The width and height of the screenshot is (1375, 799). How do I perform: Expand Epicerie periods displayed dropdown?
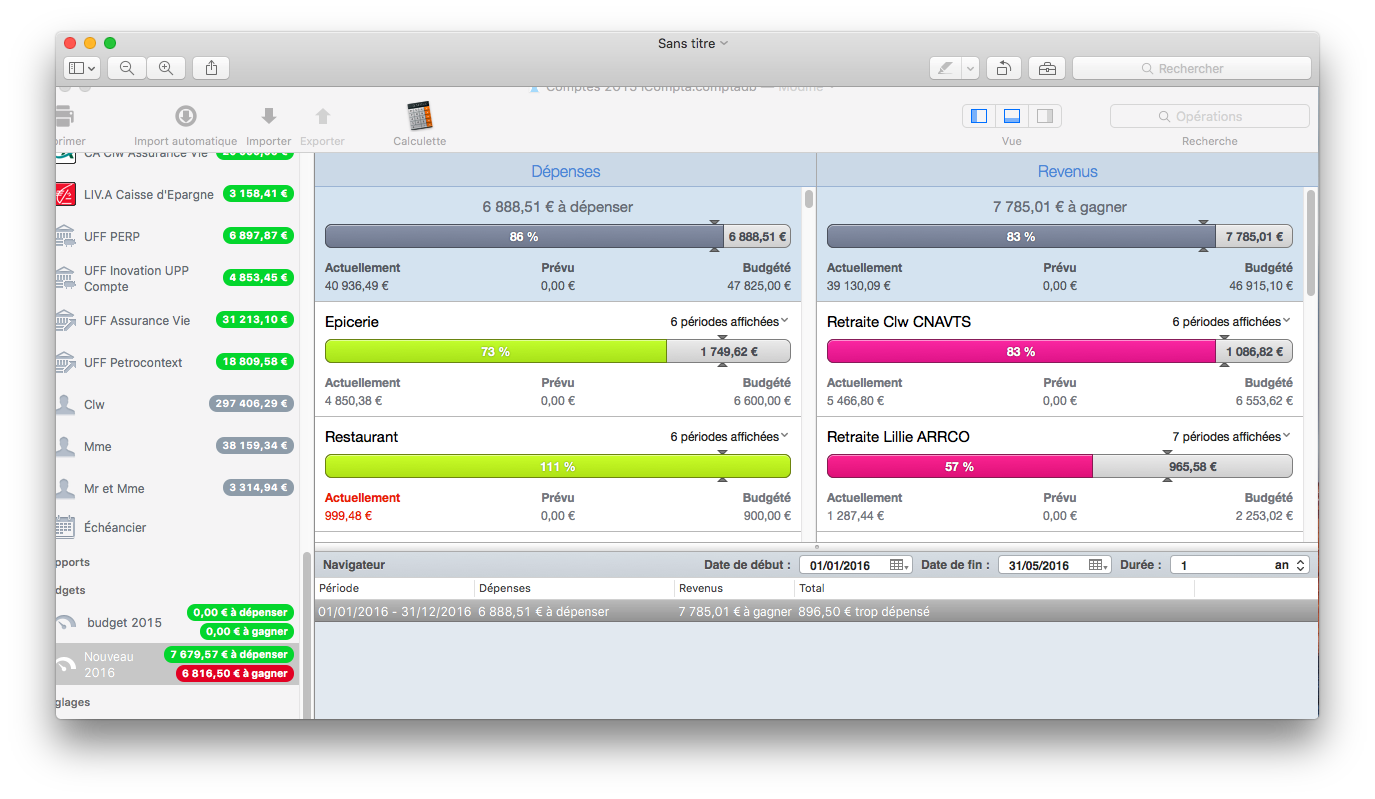tap(729, 322)
